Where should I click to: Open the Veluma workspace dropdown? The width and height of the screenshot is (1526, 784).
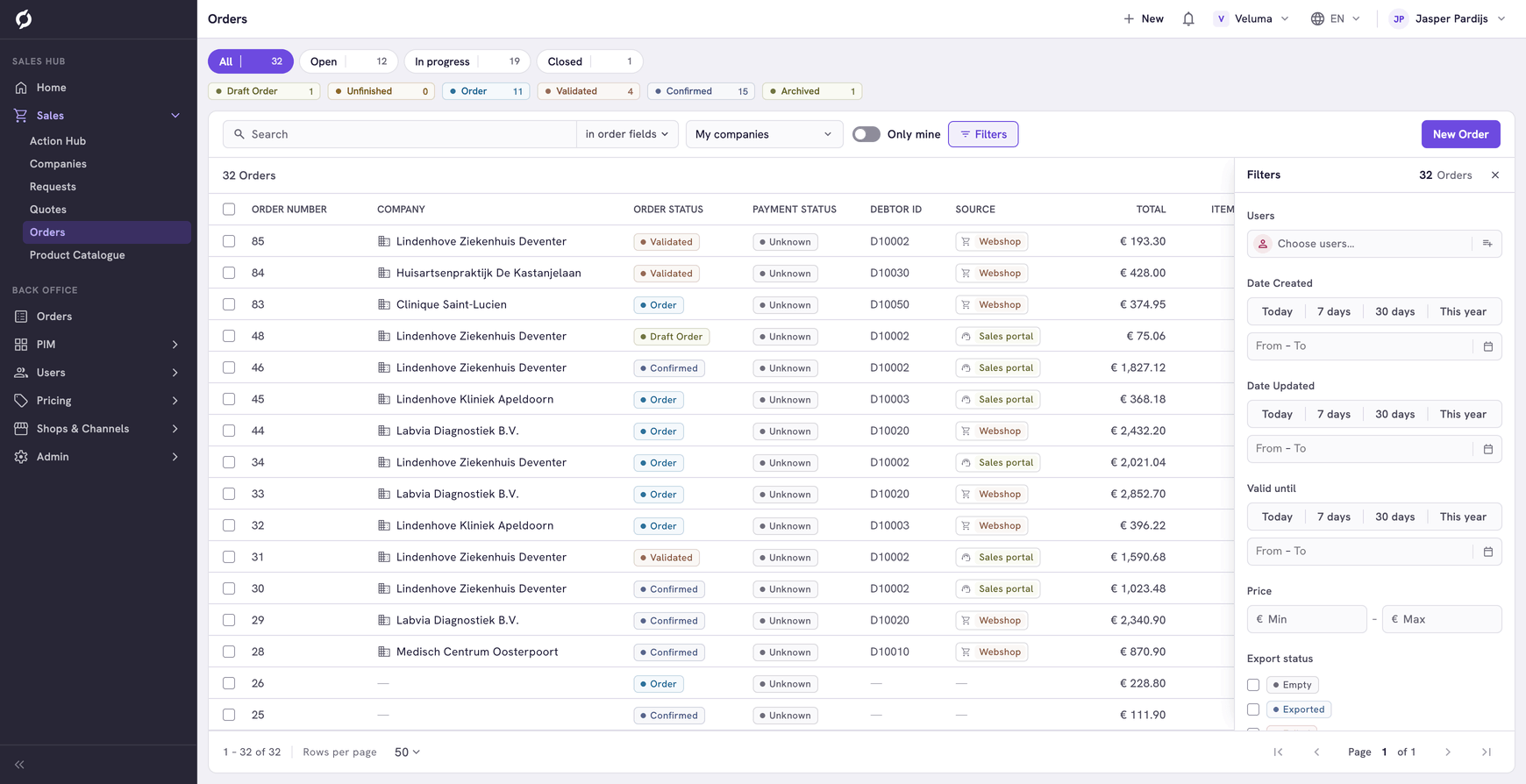(x=1251, y=18)
